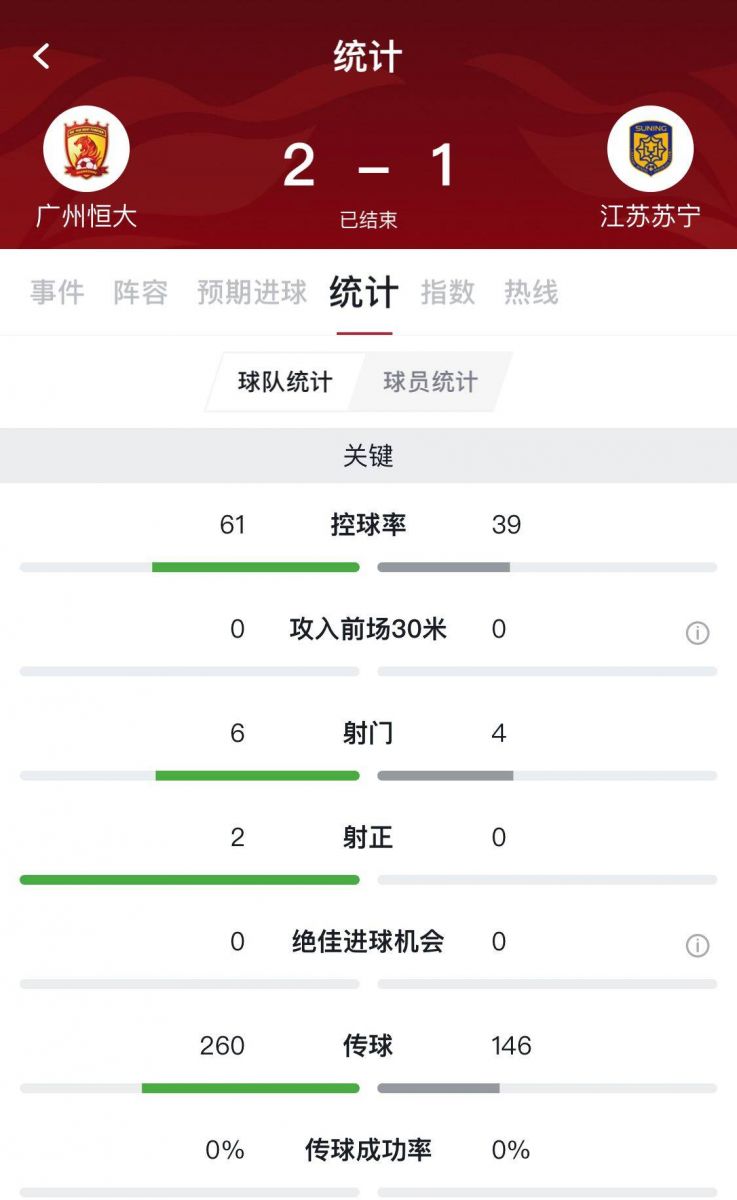The height and width of the screenshot is (1200, 737).
Task: Open info icon for 攻入前场30米
Action: [697, 633]
